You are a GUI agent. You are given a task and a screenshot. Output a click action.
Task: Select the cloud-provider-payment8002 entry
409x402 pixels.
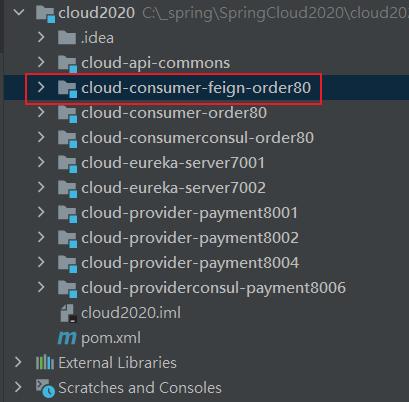[190, 238]
